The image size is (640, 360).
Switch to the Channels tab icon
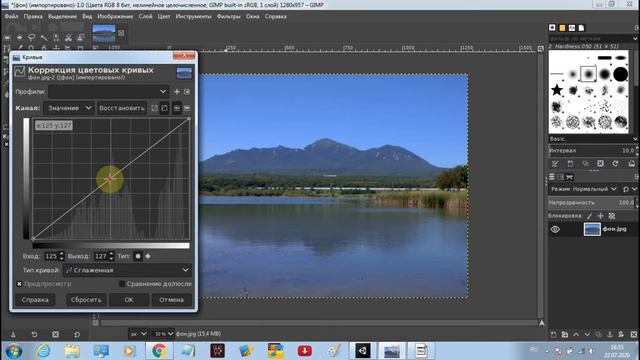pos(560,177)
